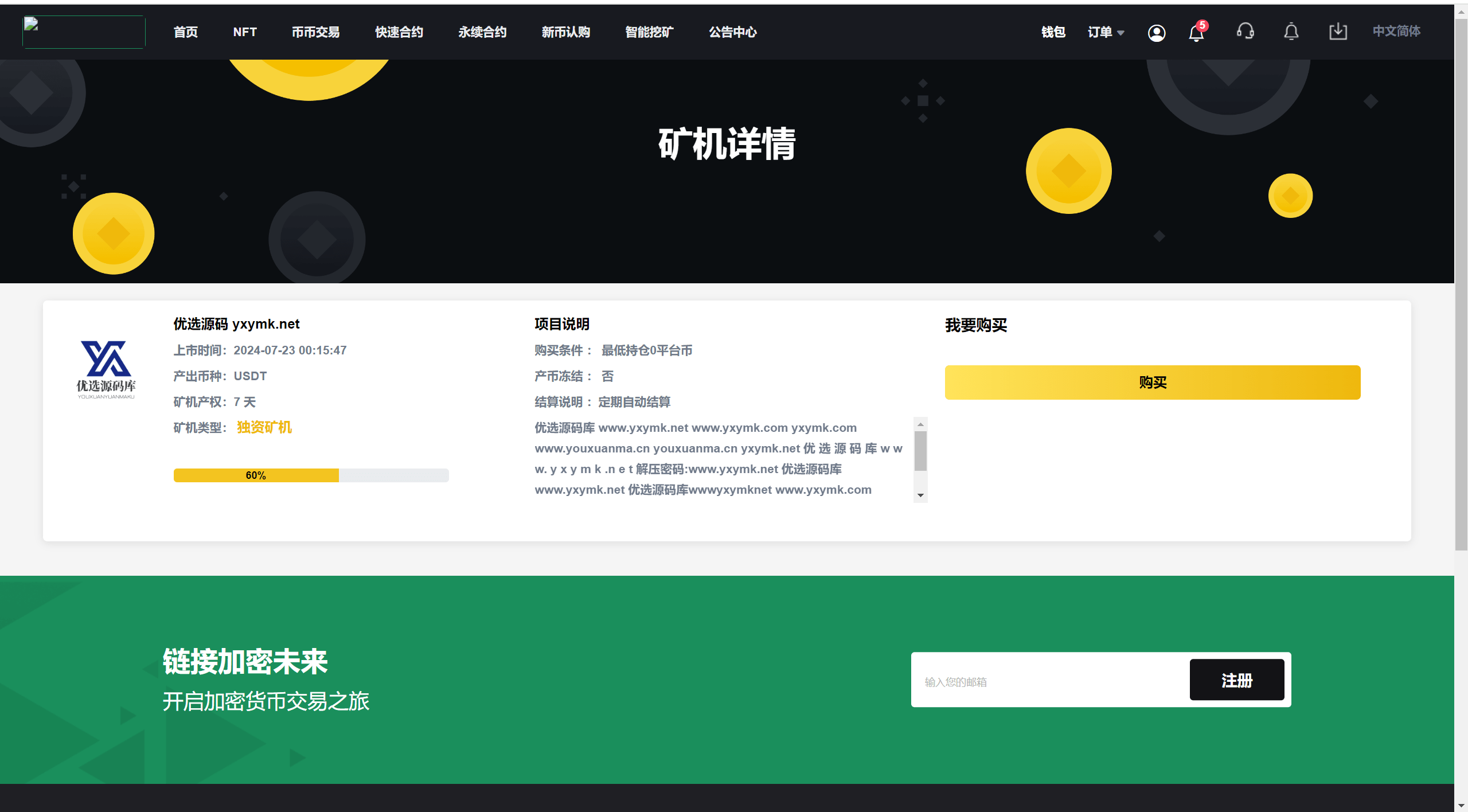Click the 我要购买 heading
The image size is (1468, 812).
click(976, 325)
